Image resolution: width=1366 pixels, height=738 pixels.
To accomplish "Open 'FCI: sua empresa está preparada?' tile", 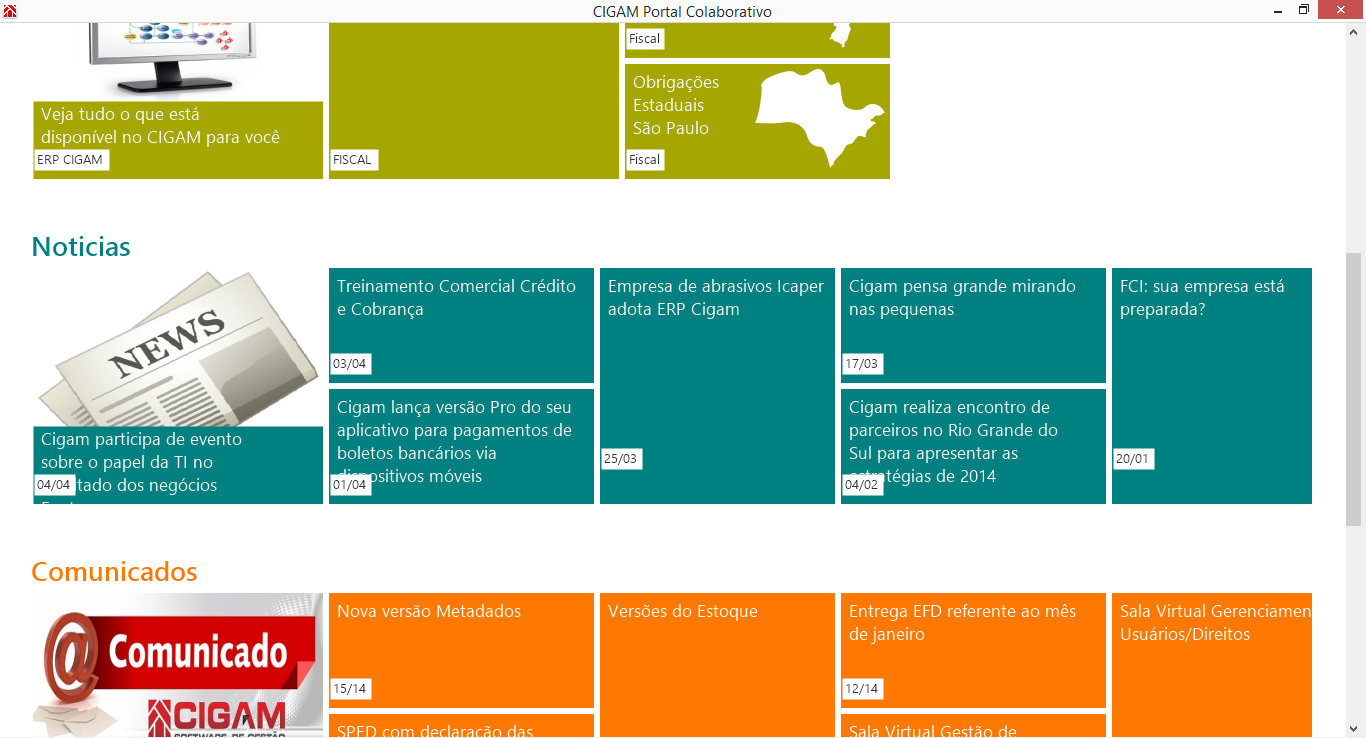I will click(1211, 385).
